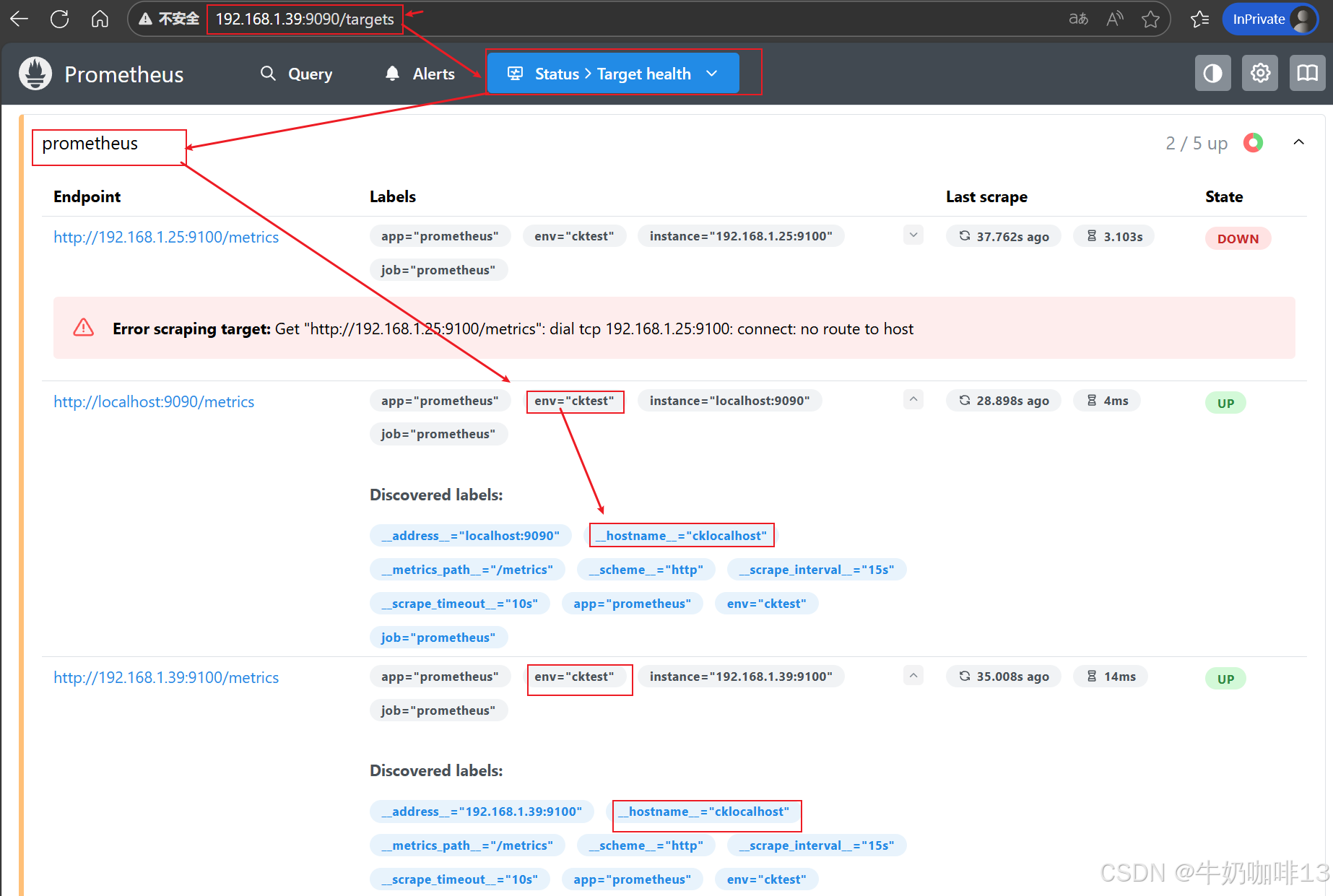Reload the Prometheus targets page
Viewport: 1333px width, 896px height.
pyautogui.click(x=60, y=19)
